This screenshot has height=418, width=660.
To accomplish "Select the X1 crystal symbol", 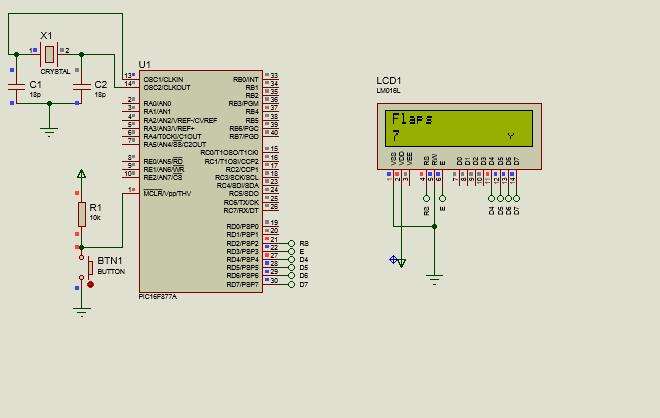I will tap(49, 54).
